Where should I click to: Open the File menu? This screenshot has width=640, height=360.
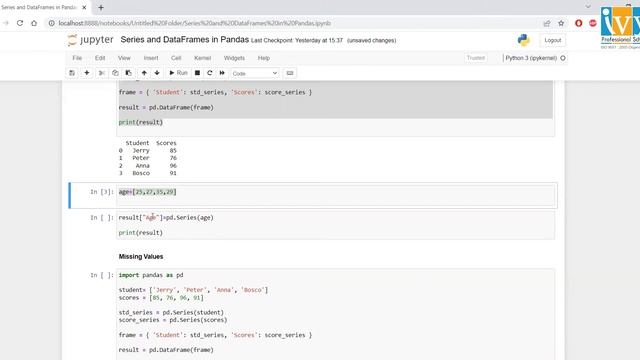77,58
